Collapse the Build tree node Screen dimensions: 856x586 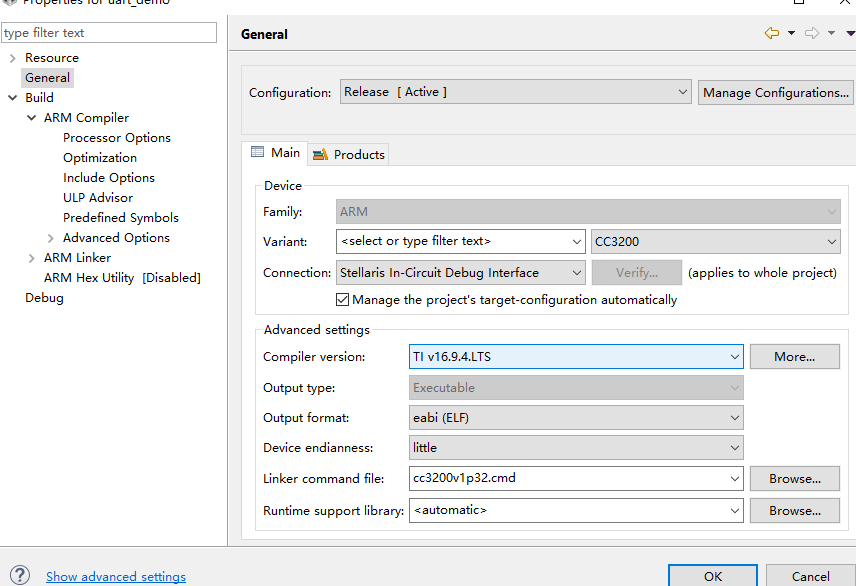[x=13, y=98]
